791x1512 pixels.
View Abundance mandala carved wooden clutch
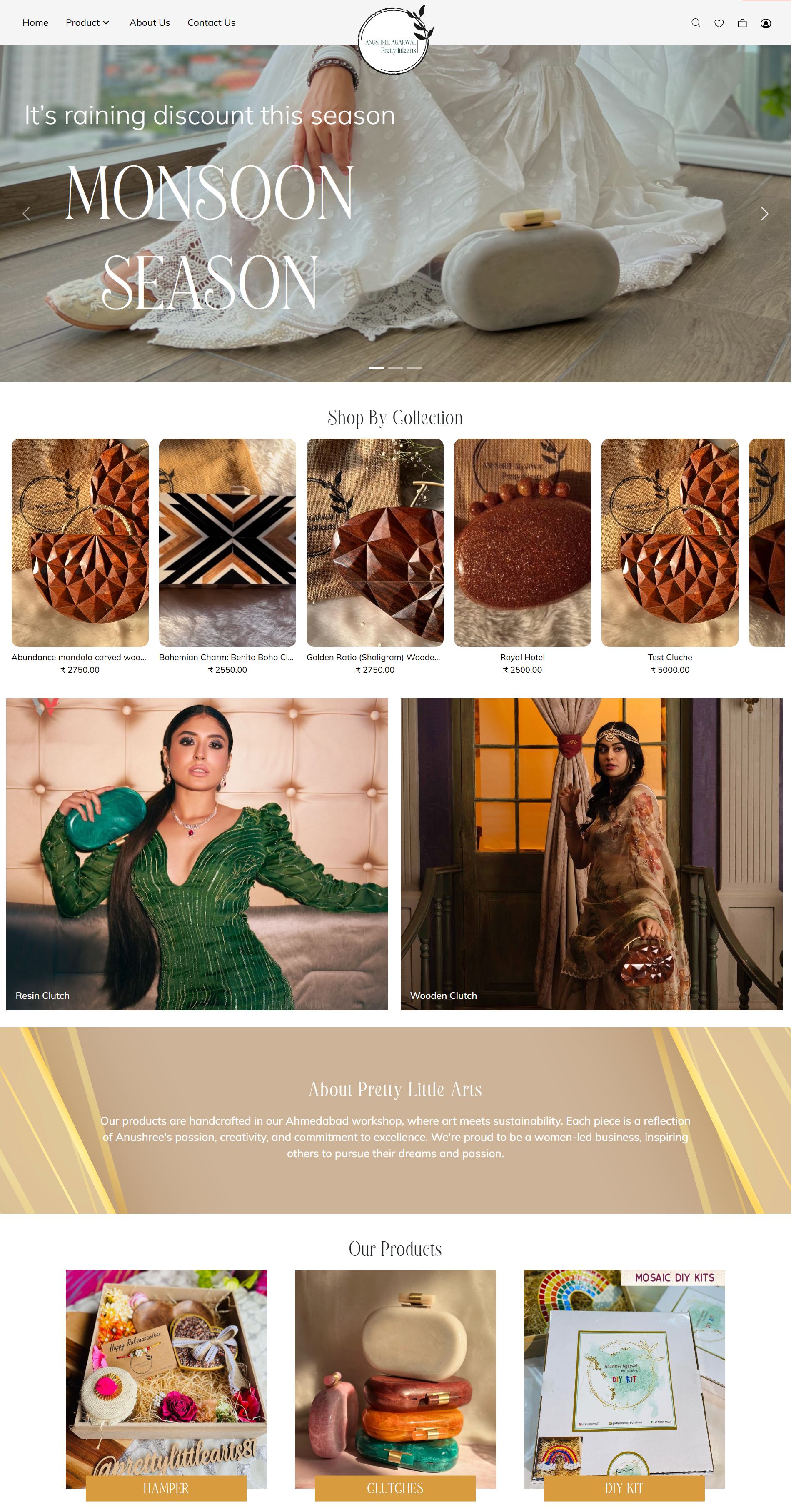80,542
